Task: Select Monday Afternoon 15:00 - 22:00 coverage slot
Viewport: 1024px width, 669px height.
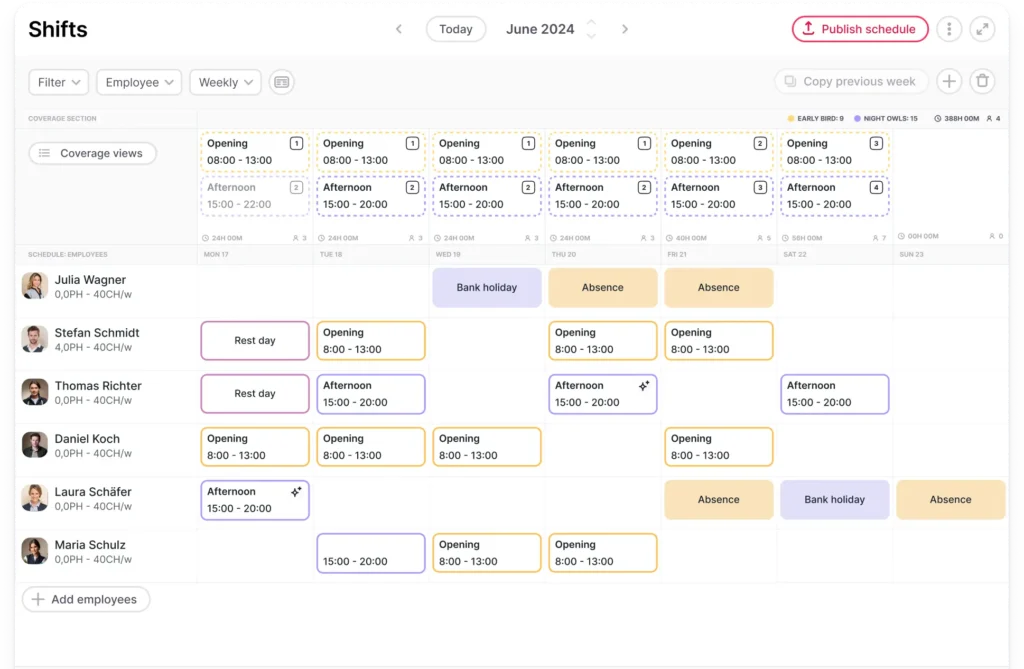Action: pyautogui.click(x=255, y=195)
